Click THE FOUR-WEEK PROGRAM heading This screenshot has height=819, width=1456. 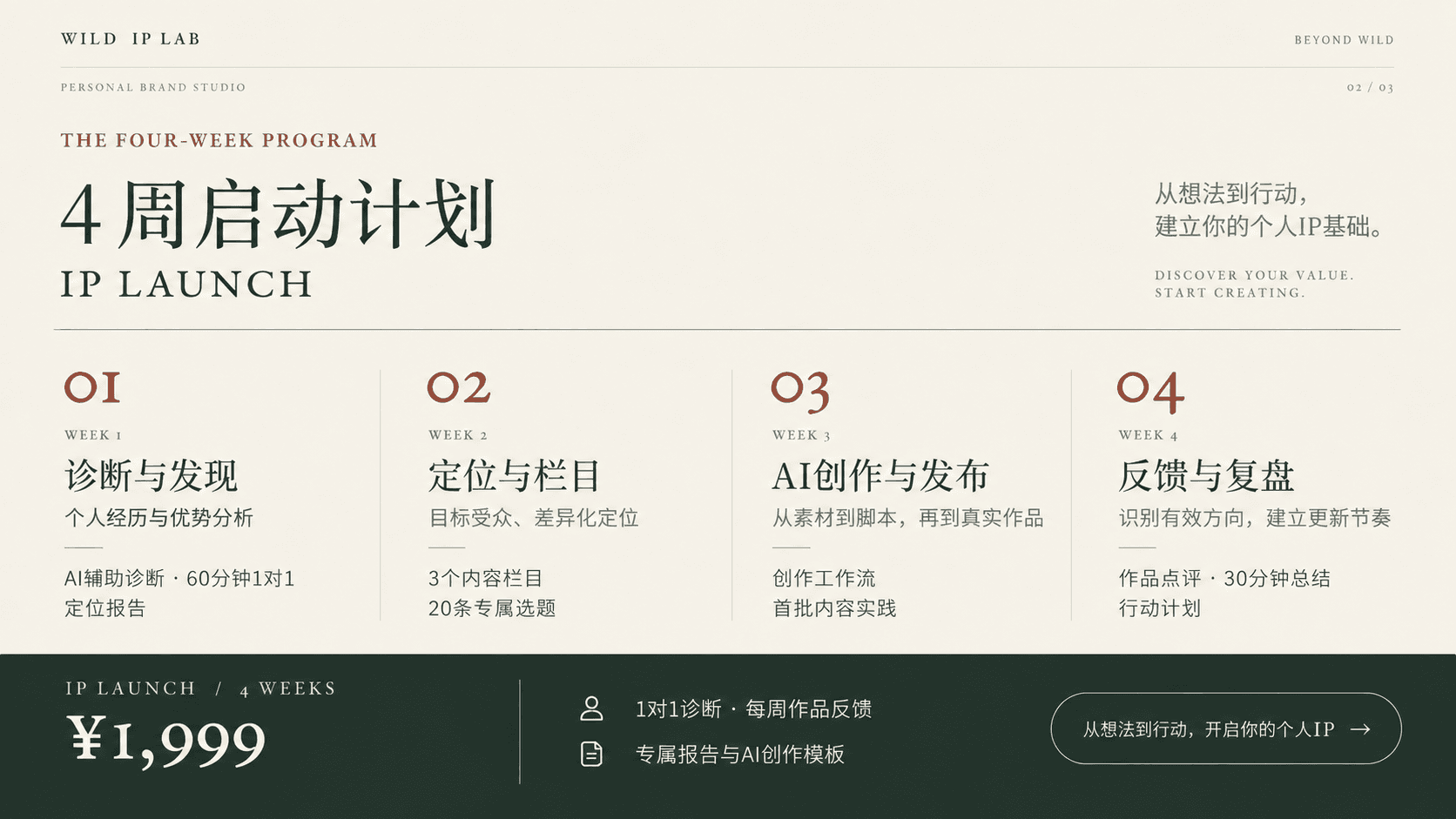(219, 140)
